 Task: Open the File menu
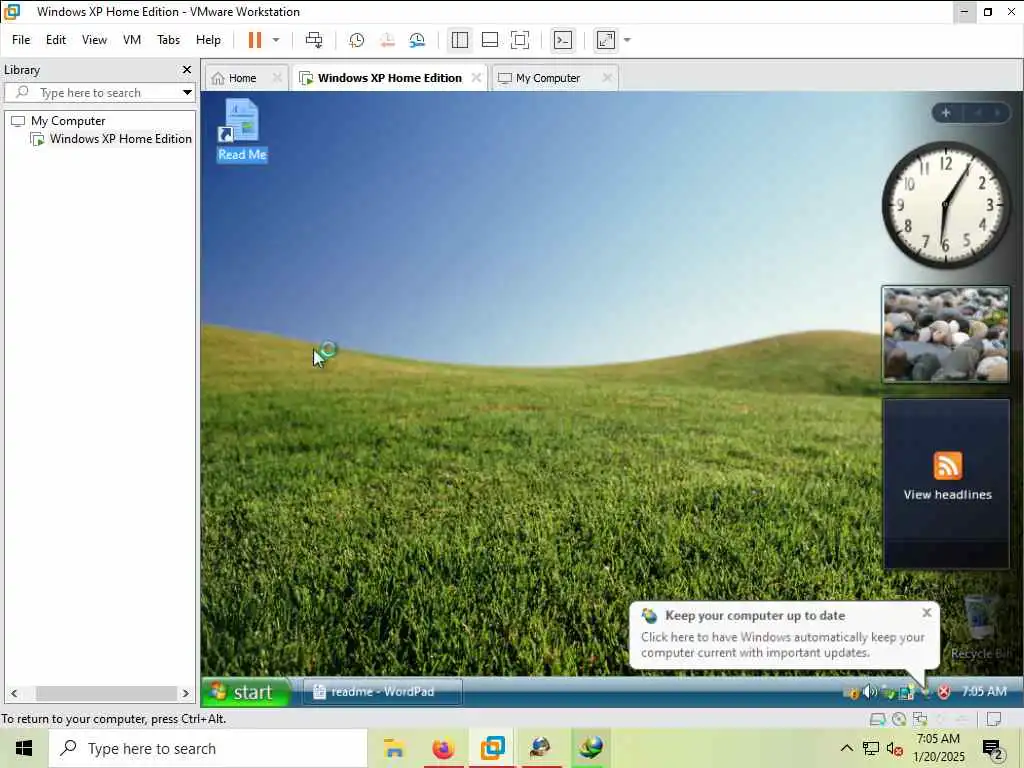click(21, 40)
